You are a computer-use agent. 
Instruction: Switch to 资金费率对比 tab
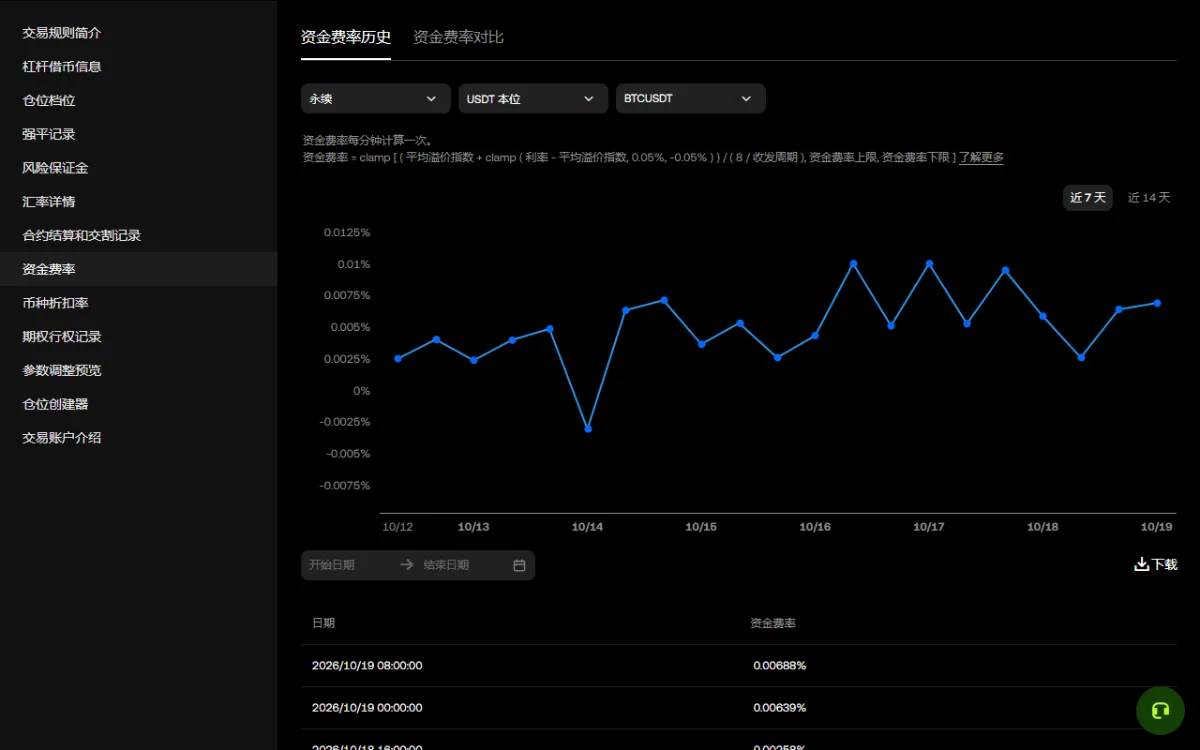458,37
